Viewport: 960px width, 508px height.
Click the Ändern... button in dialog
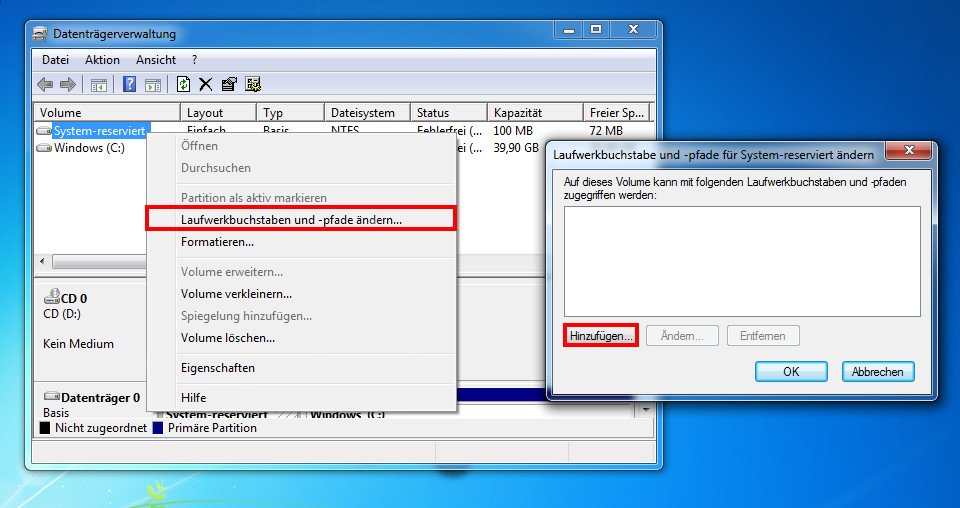click(x=682, y=335)
